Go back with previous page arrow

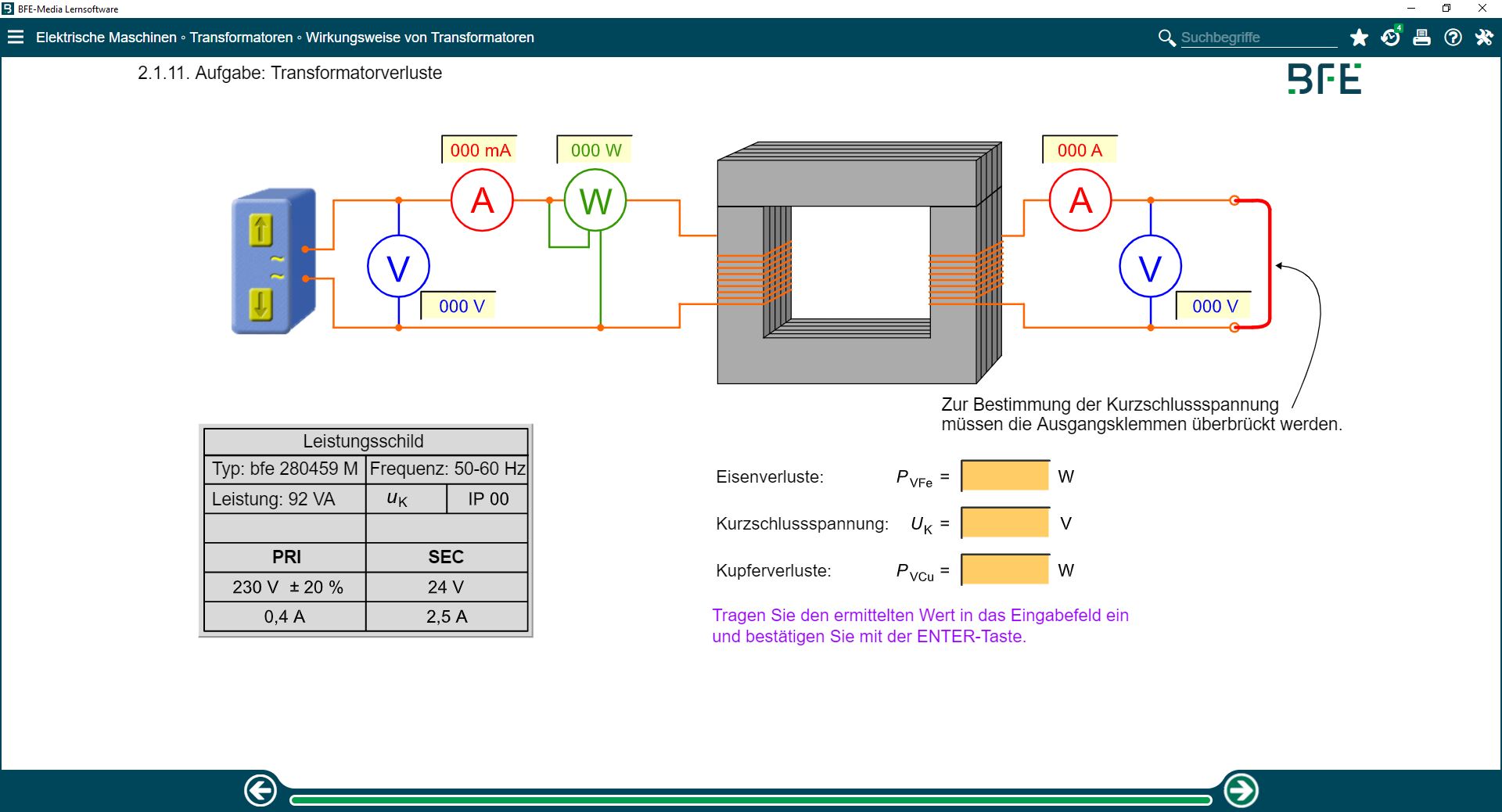point(261,790)
